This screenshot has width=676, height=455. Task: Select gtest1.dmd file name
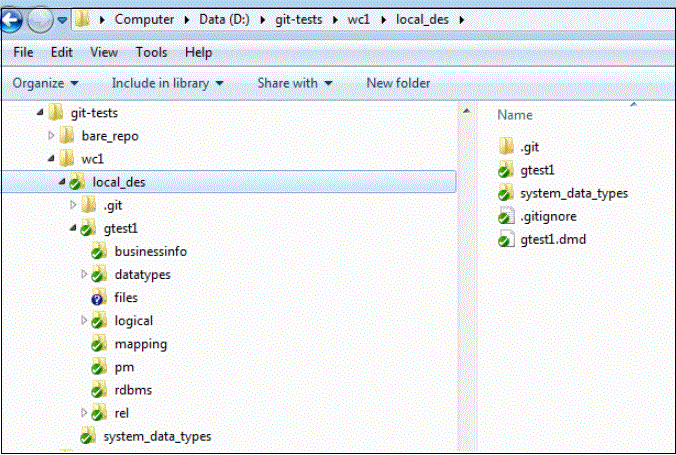coord(553,239)
